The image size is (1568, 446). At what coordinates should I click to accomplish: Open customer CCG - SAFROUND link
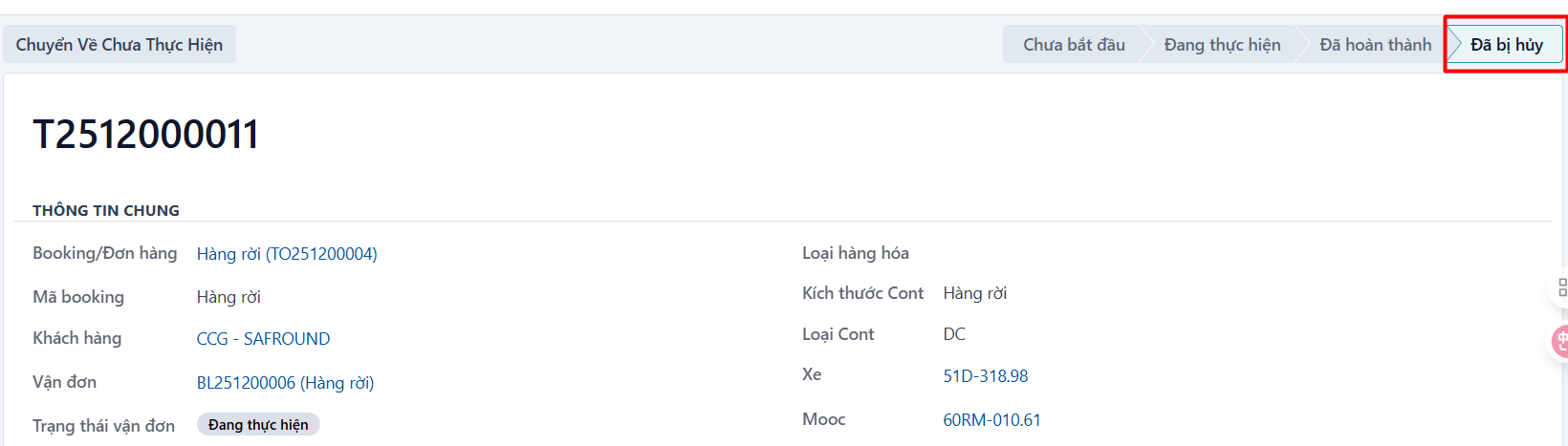tap(263, 339)
